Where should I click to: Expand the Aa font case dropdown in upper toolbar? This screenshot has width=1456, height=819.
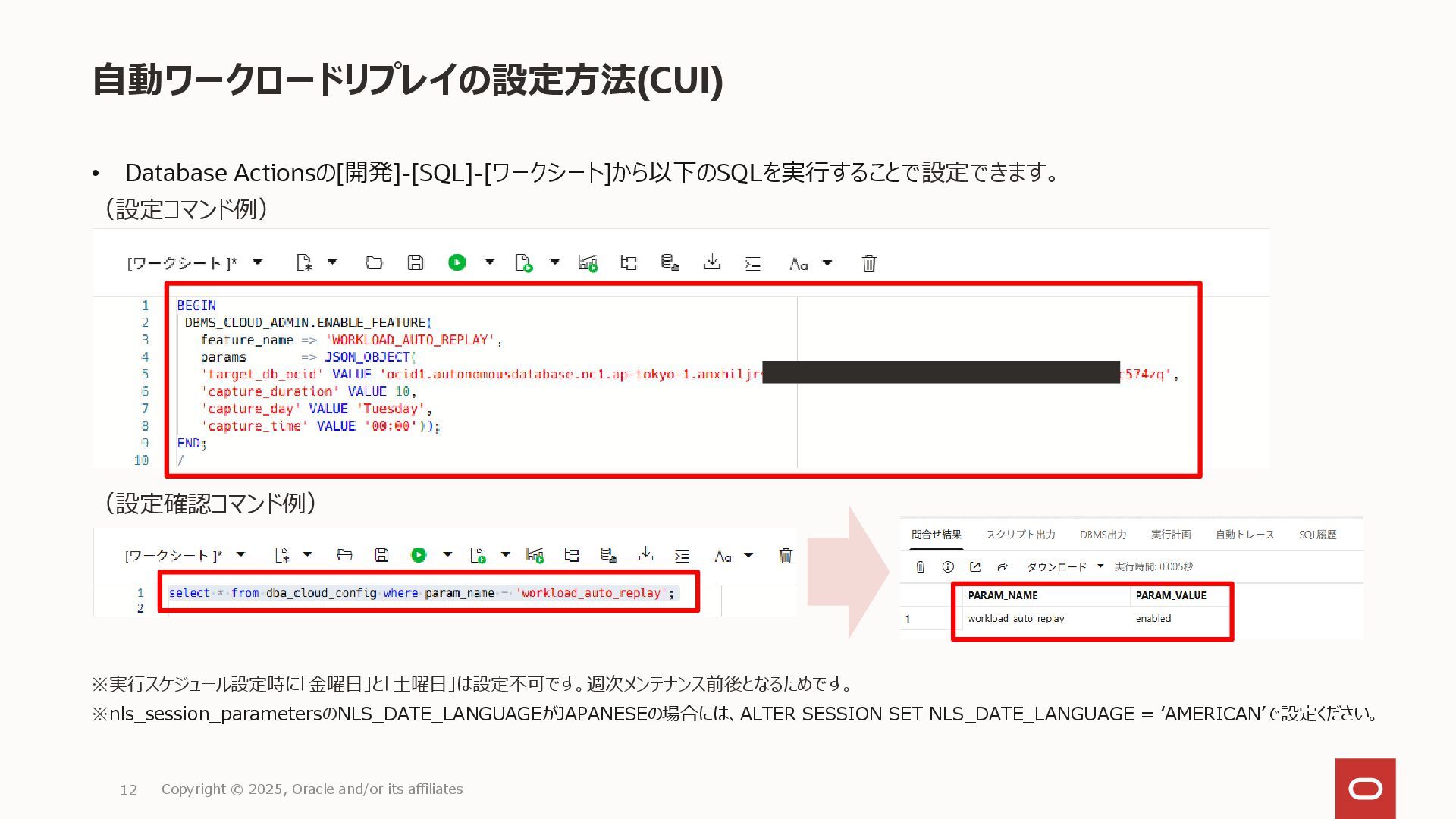click(827, 263)
